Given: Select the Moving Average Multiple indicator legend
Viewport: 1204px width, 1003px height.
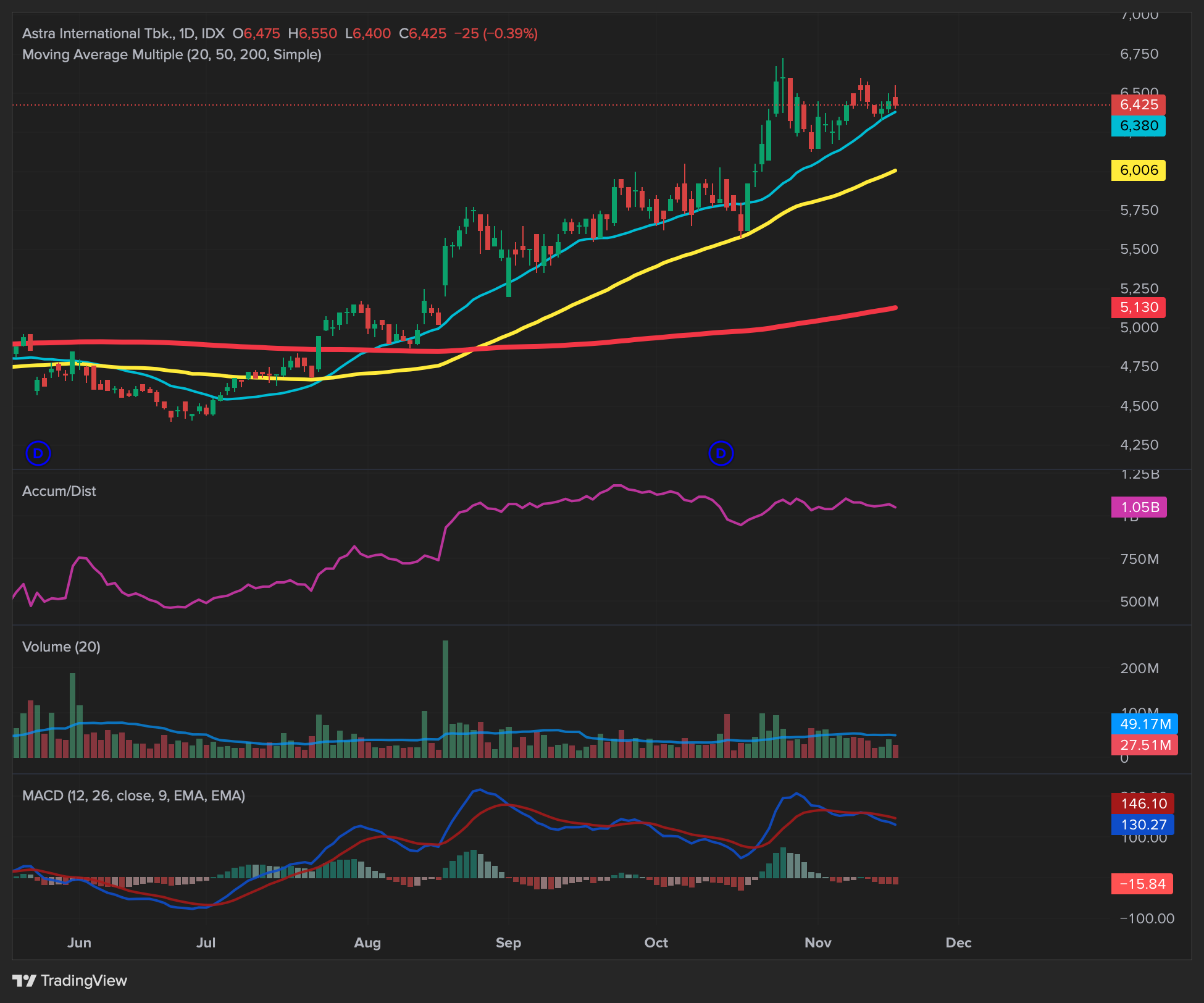Looking at the screenshot, I should click(x=172, y=54).
